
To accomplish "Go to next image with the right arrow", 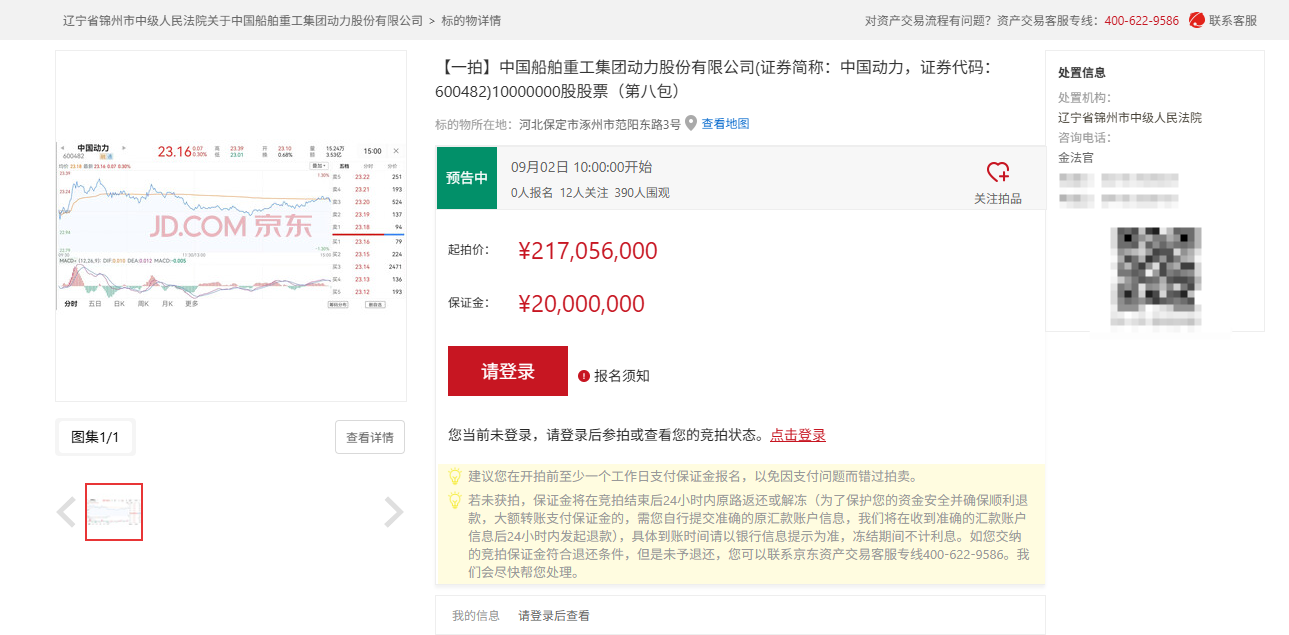I will 394,512.
